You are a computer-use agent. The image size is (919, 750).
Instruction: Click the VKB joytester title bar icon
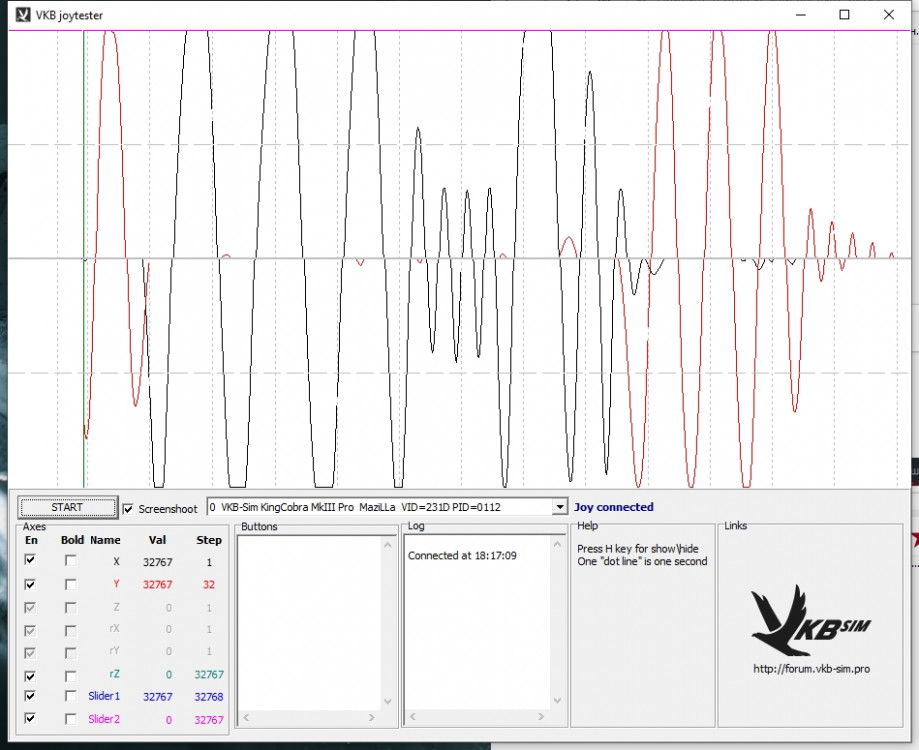click(x=21, y=15)
